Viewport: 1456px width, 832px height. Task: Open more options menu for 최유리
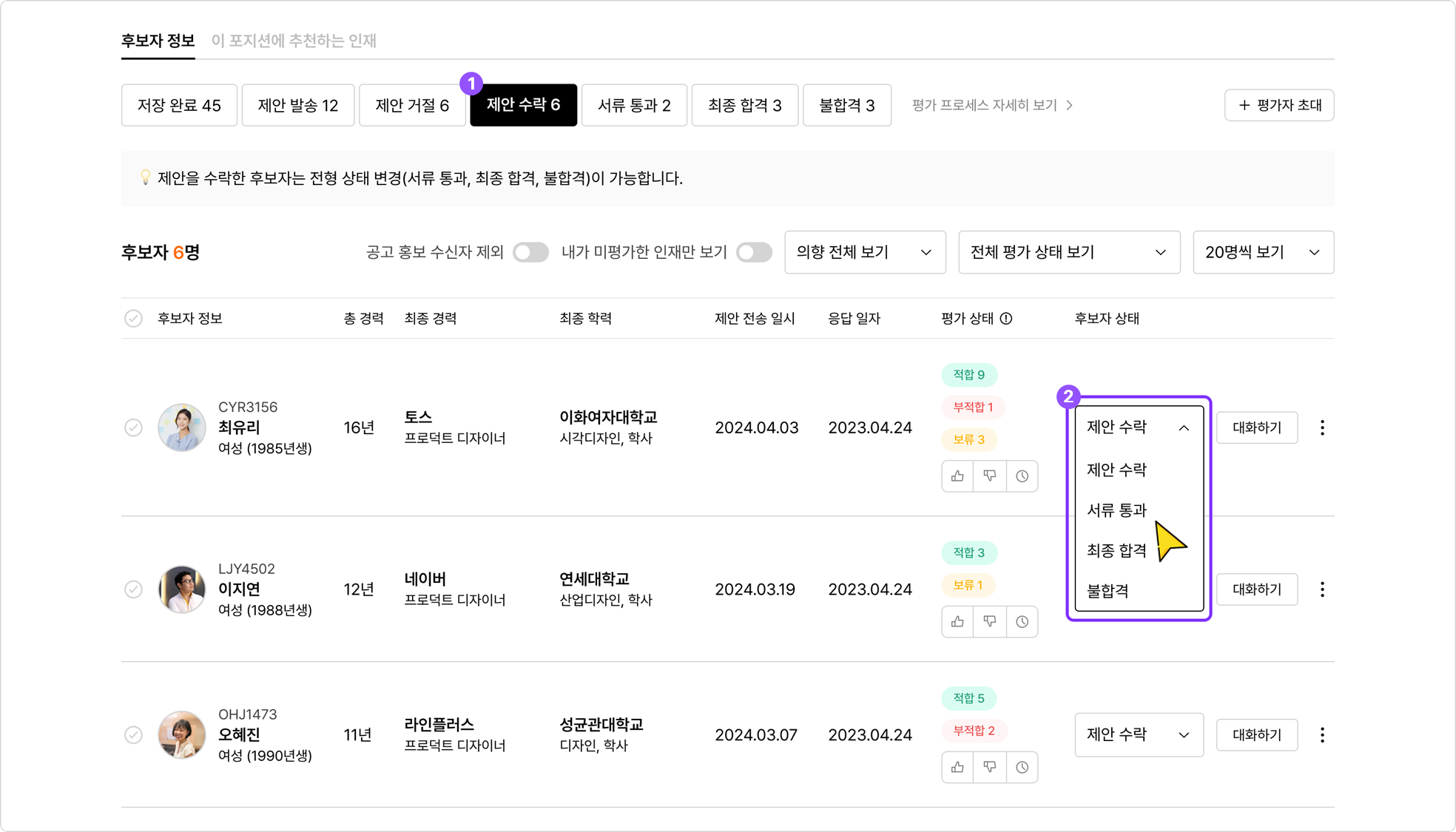(x=1322, y=427)
